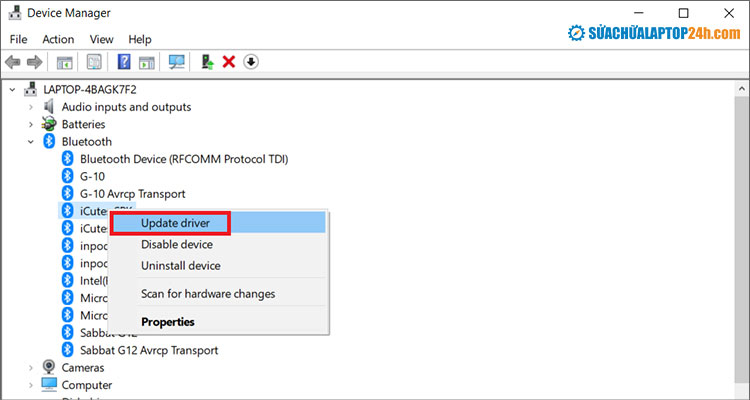Viewport: 750px width, 400px height.
Task: Select Disable device in context menu
Action: pyautogui.click(x=176, y=244)
